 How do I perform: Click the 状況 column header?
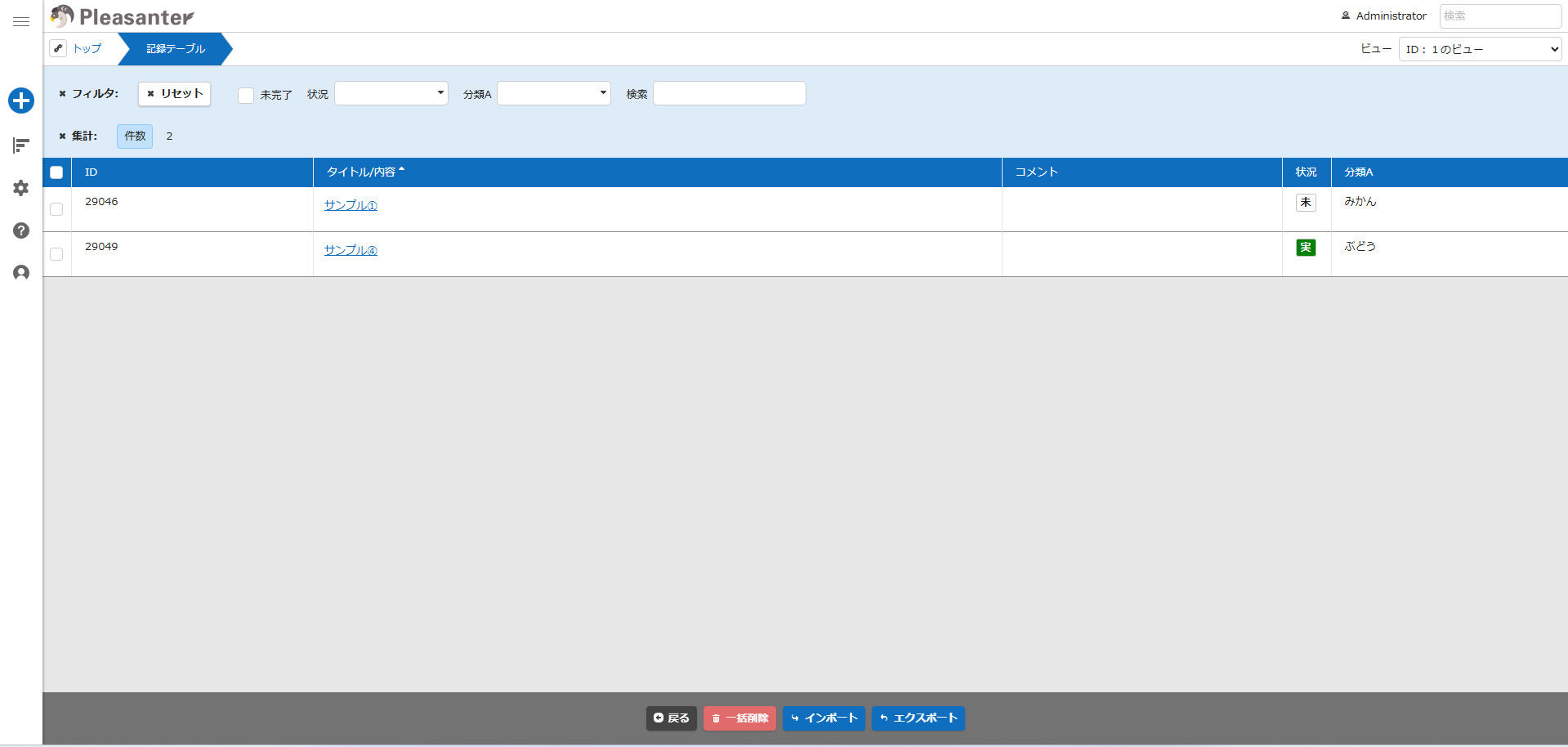pos(1307,172)
